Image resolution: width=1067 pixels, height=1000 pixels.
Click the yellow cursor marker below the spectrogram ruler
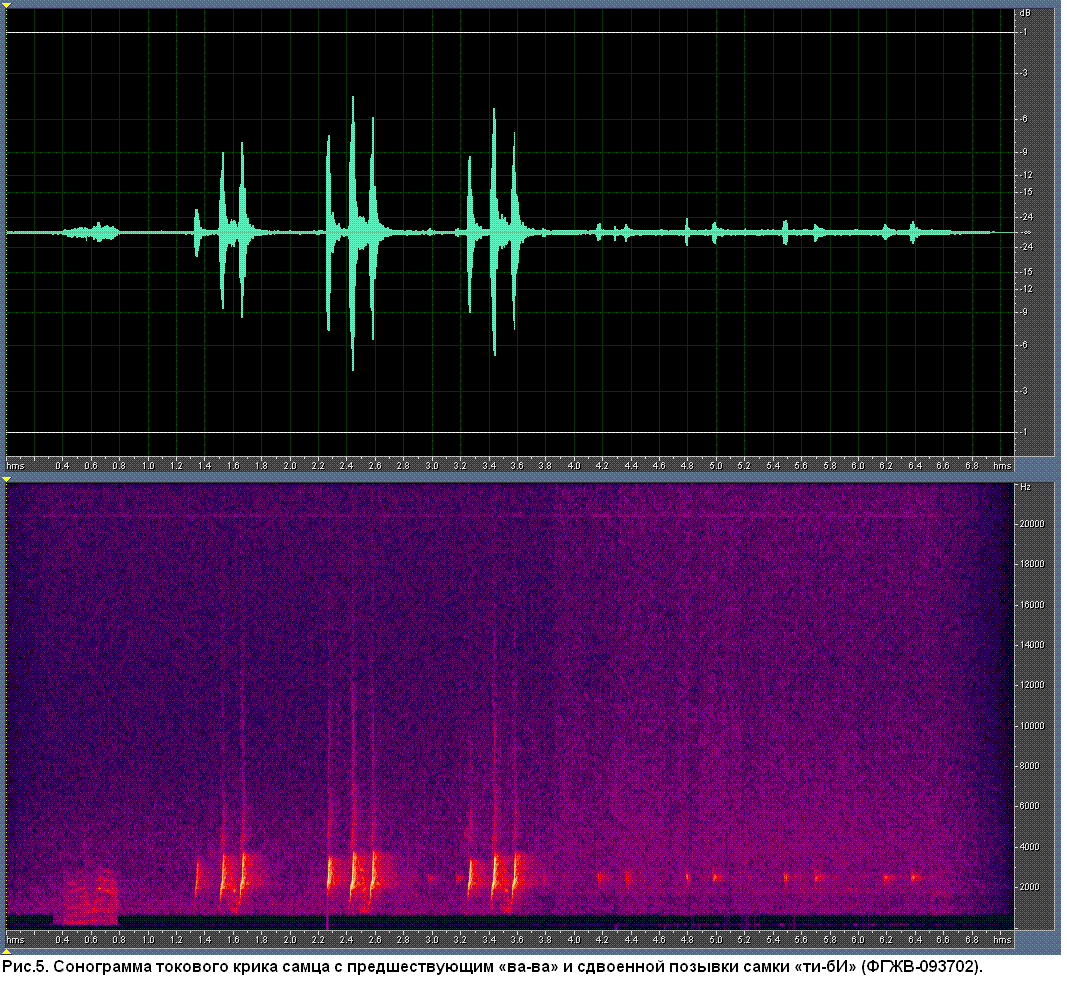(x=6, y=951)
